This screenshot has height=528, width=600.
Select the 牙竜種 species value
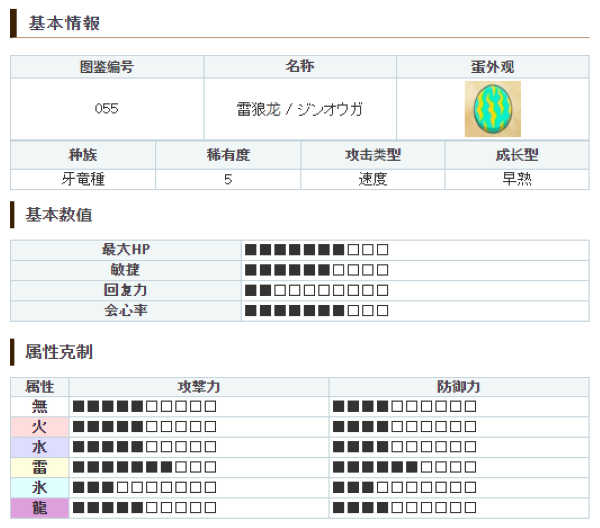coord(83,179)
